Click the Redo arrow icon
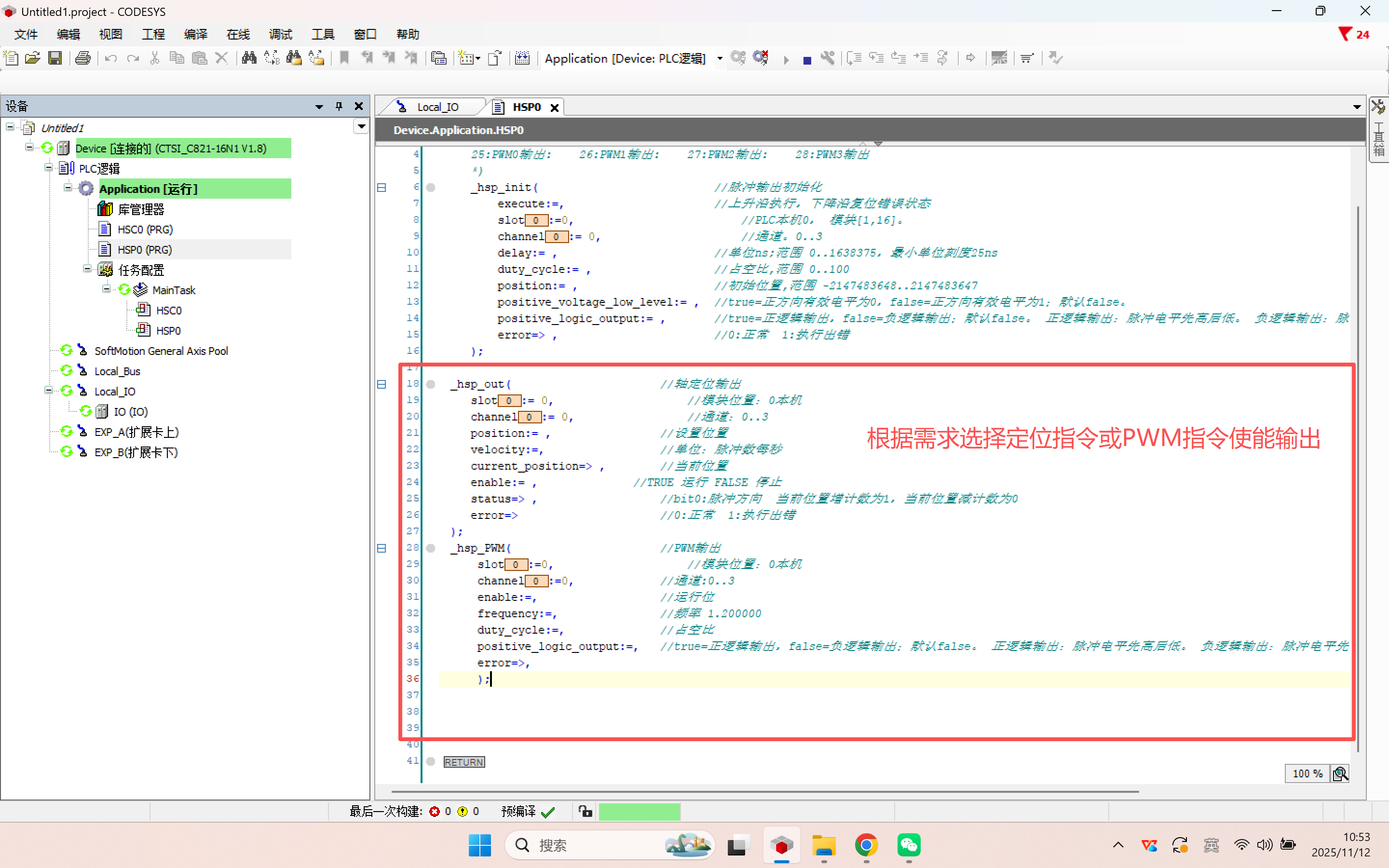 [x=133, y=58]
